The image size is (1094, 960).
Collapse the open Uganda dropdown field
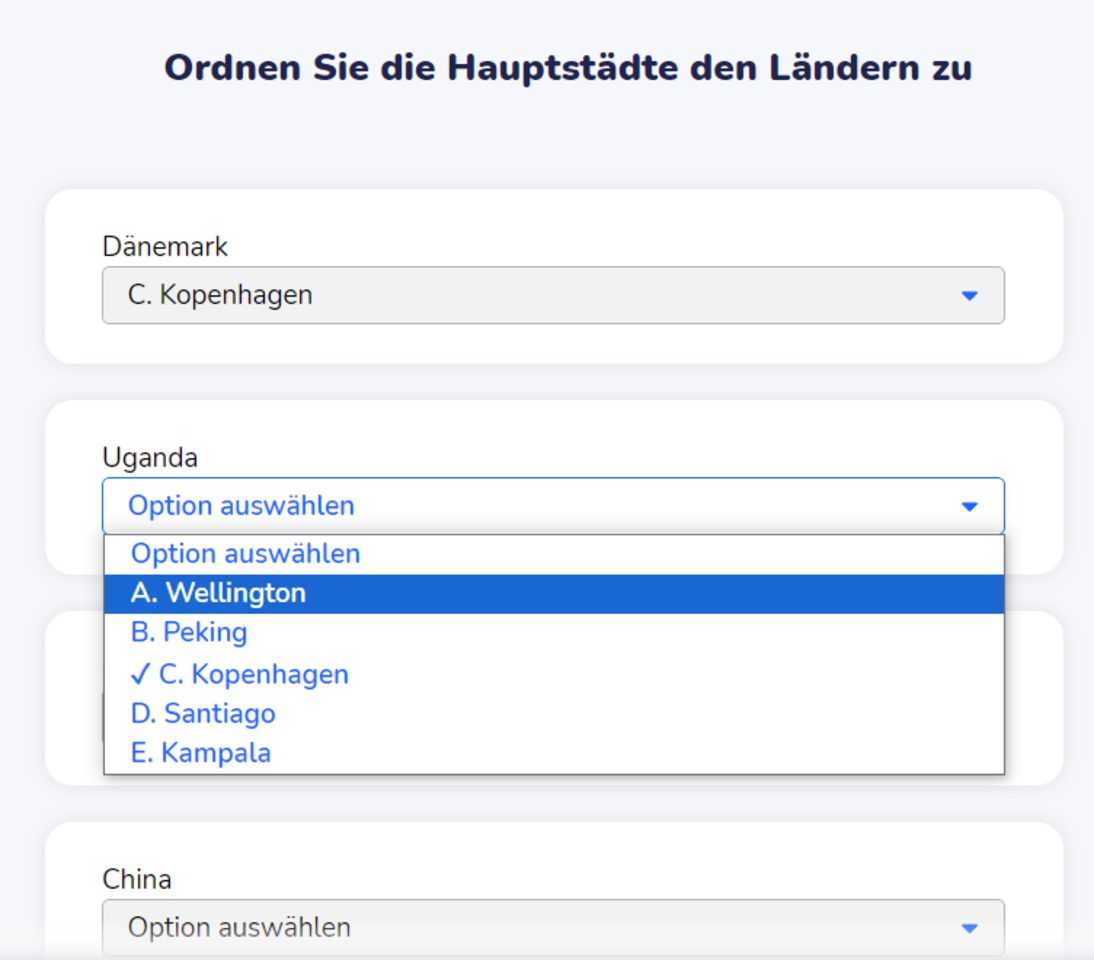click(552, 506)
